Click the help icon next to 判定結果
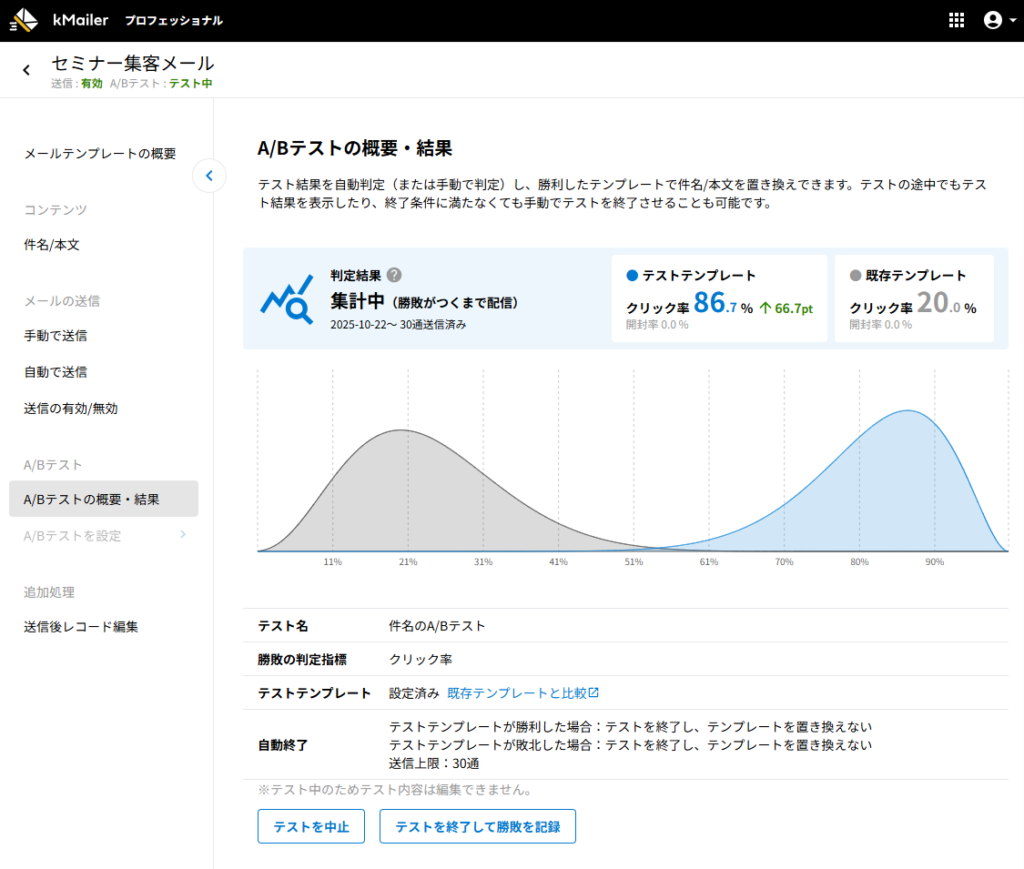1024x869 pixels. 394,276
